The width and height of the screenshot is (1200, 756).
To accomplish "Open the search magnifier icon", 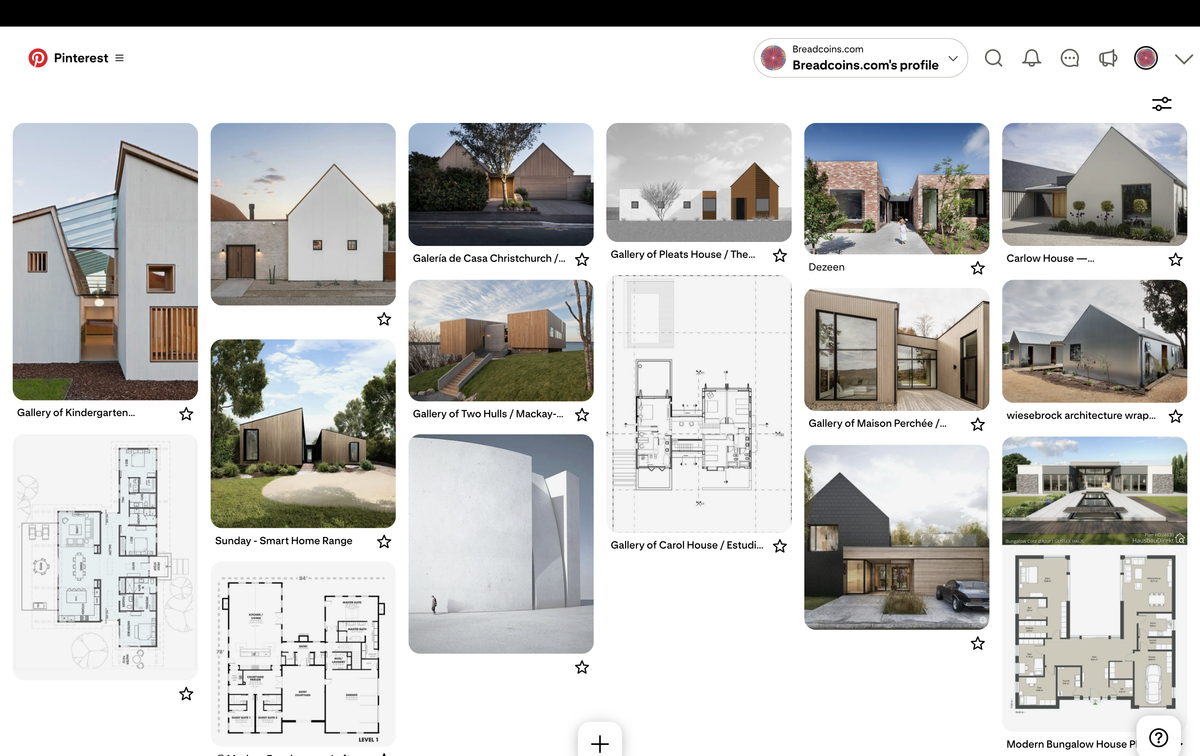I will (x=993, y=58).
